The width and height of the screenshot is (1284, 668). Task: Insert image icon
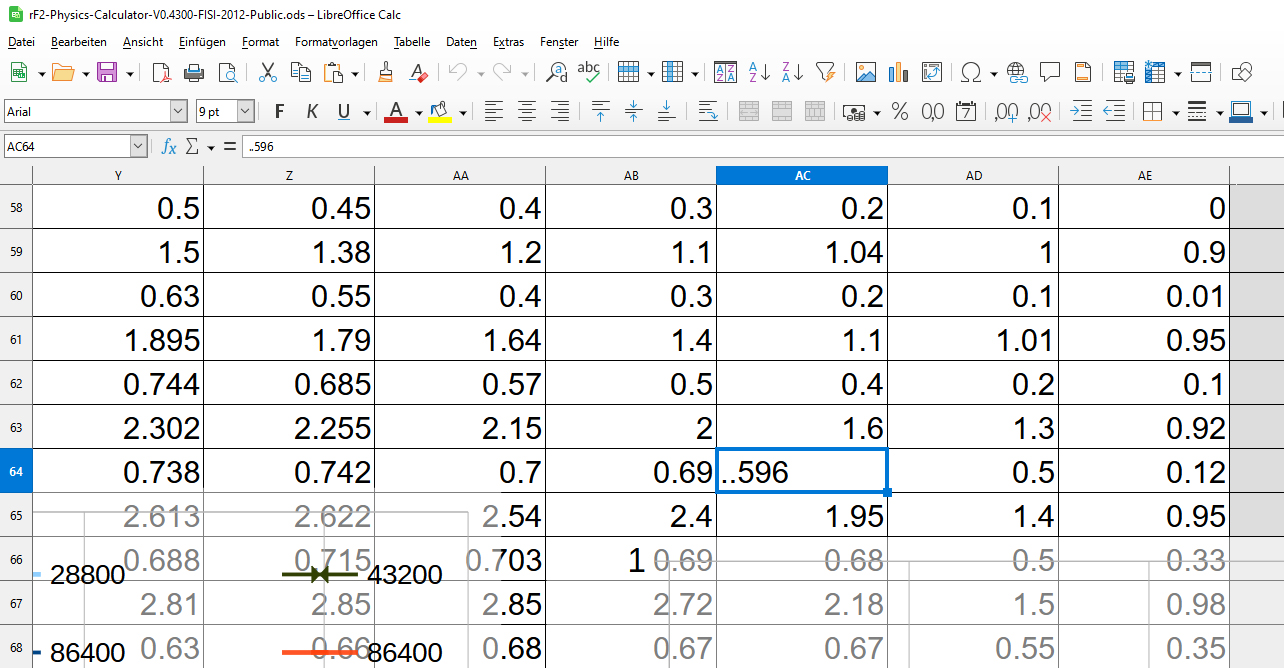pos(866,72)
